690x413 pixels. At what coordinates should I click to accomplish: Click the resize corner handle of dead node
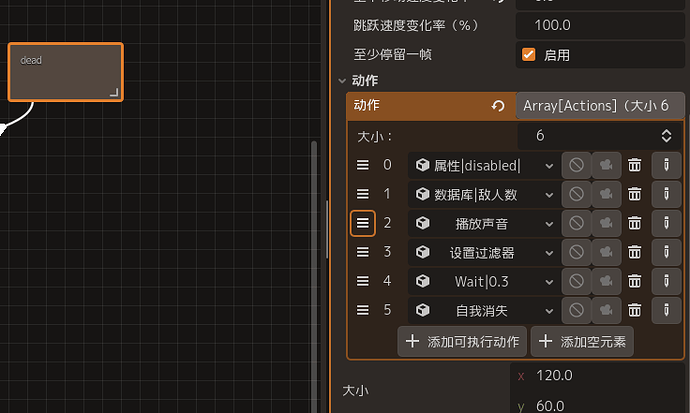pyautogui.click(x=114, y=92)
